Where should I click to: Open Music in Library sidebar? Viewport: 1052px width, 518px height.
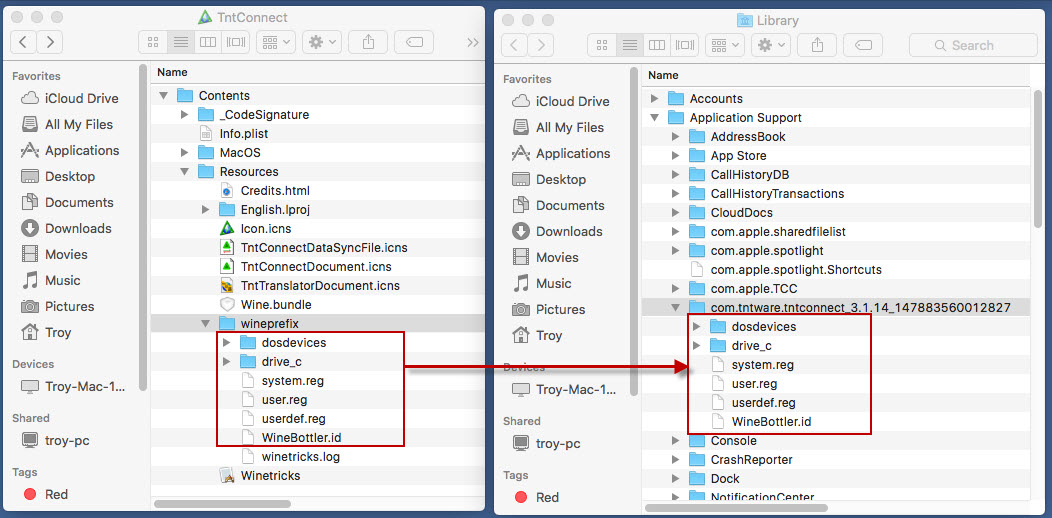(x=541, y=283)
